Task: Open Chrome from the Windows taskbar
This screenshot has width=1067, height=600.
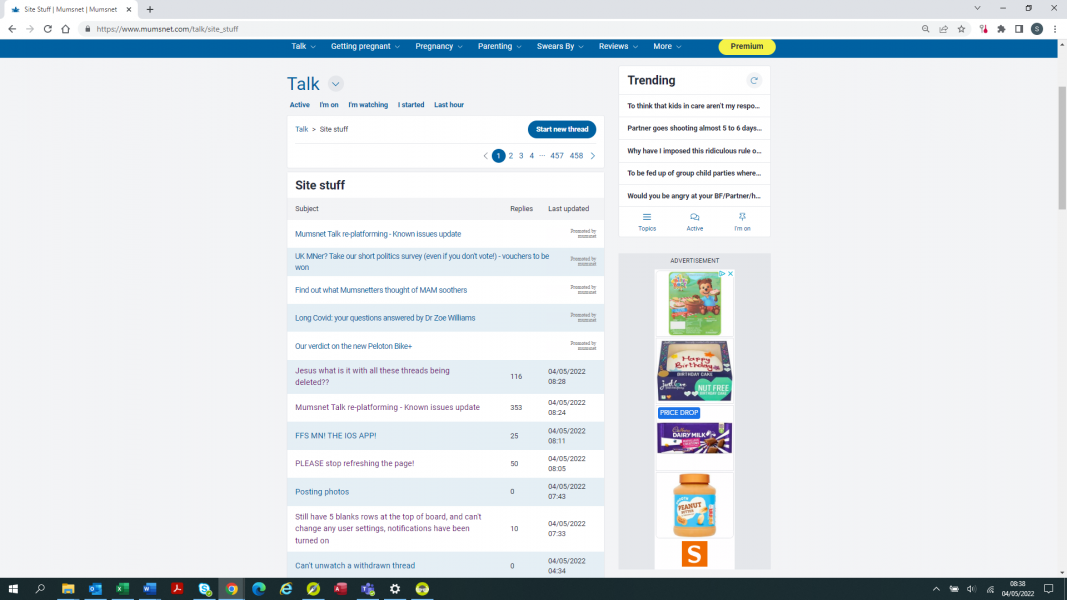Action: pyautogui.click(x=231, y=589)
